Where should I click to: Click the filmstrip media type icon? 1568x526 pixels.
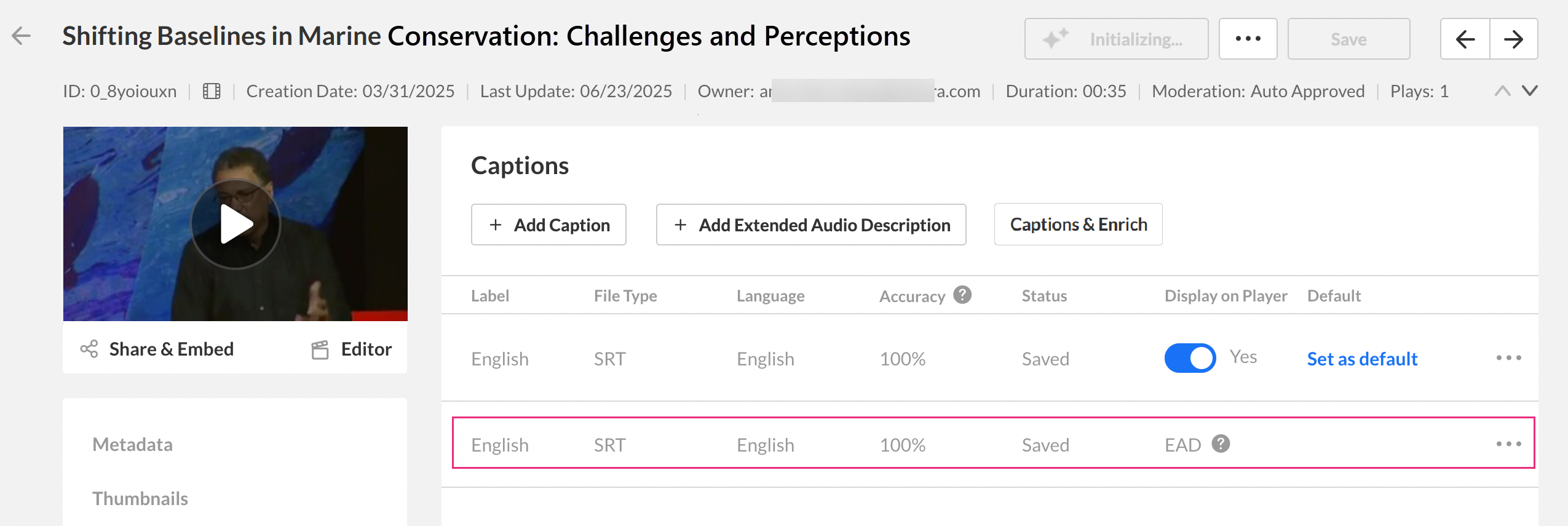coord(212,92)
